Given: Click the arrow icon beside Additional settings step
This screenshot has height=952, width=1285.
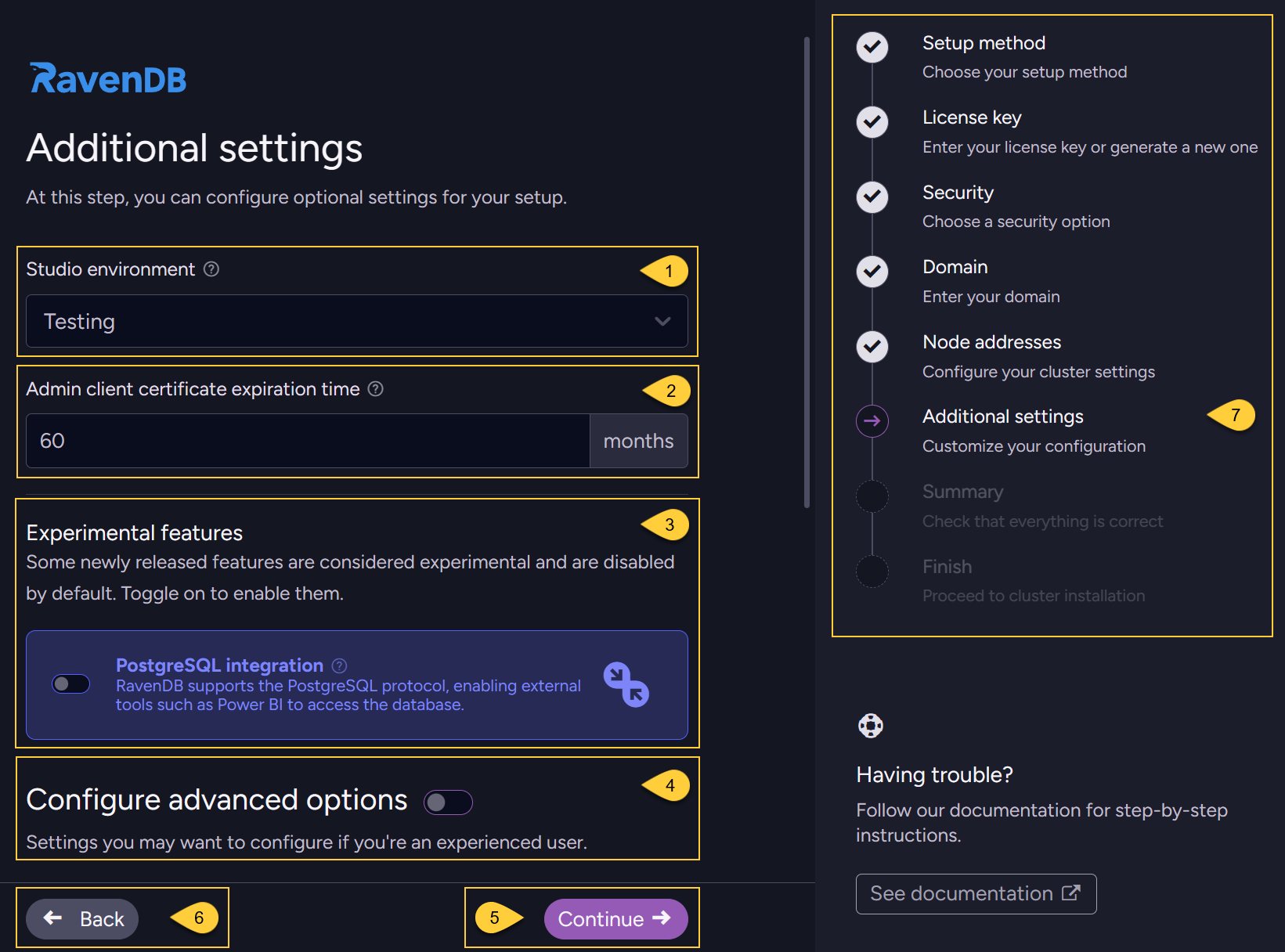Looking at the screenshot, I should click(x=872, y=421).
